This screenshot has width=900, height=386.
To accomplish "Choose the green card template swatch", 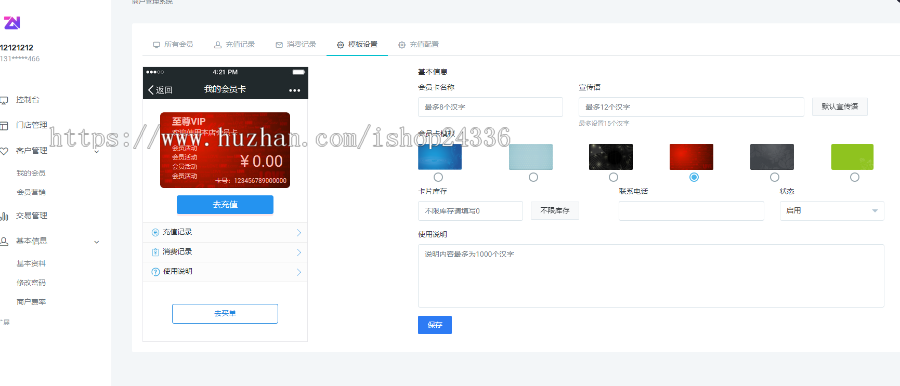I will (x=852, y=157).
